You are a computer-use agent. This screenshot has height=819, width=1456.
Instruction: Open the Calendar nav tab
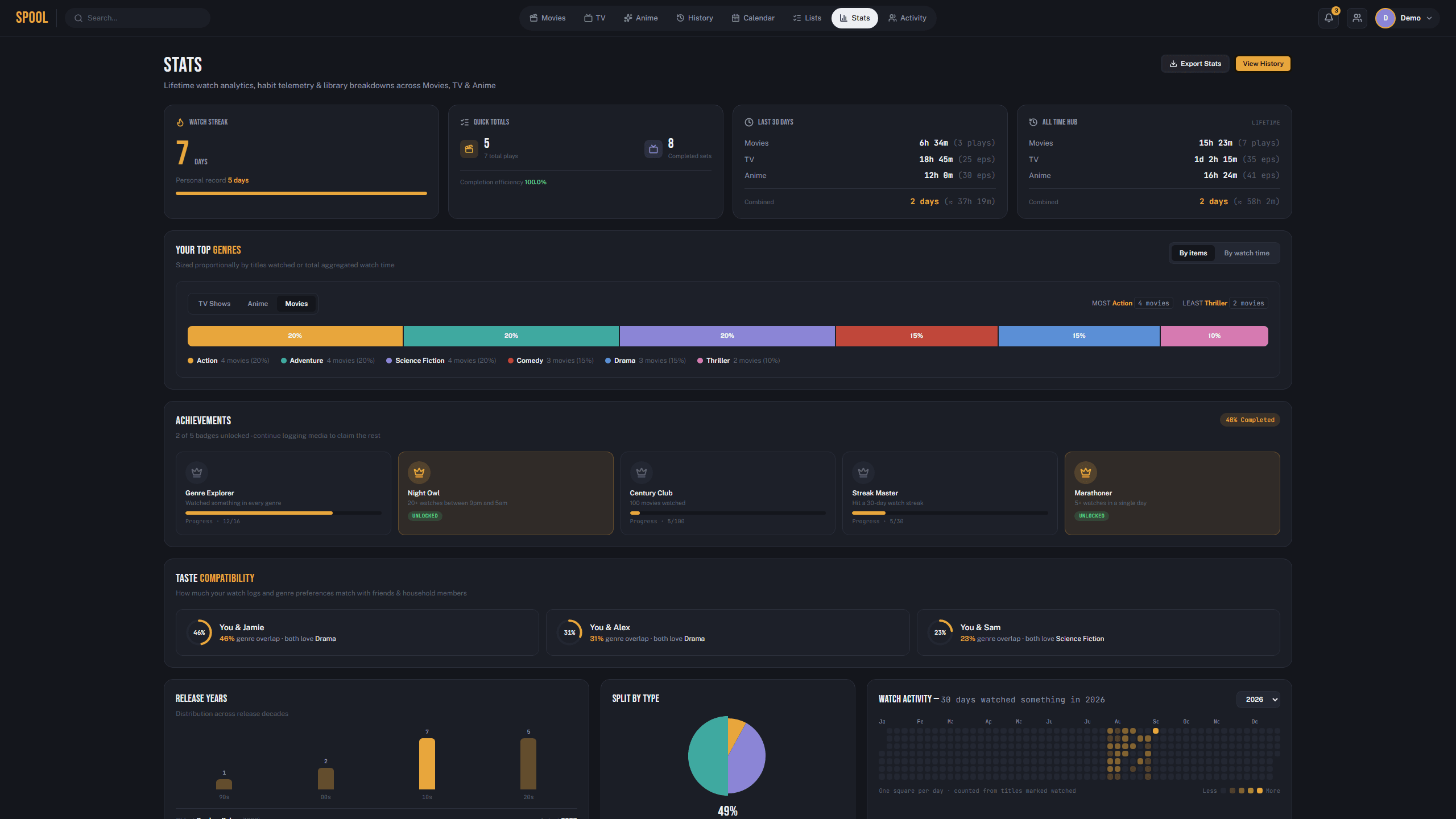tap(753, 18)
